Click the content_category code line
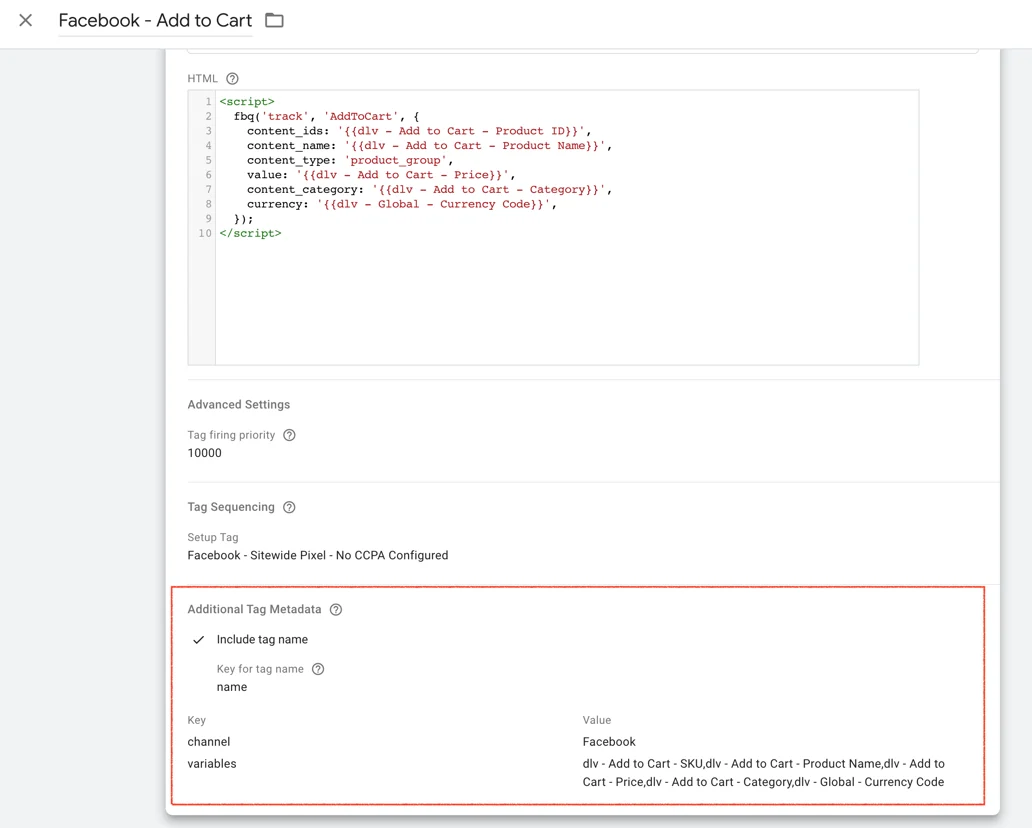 [x=430, y=190]
